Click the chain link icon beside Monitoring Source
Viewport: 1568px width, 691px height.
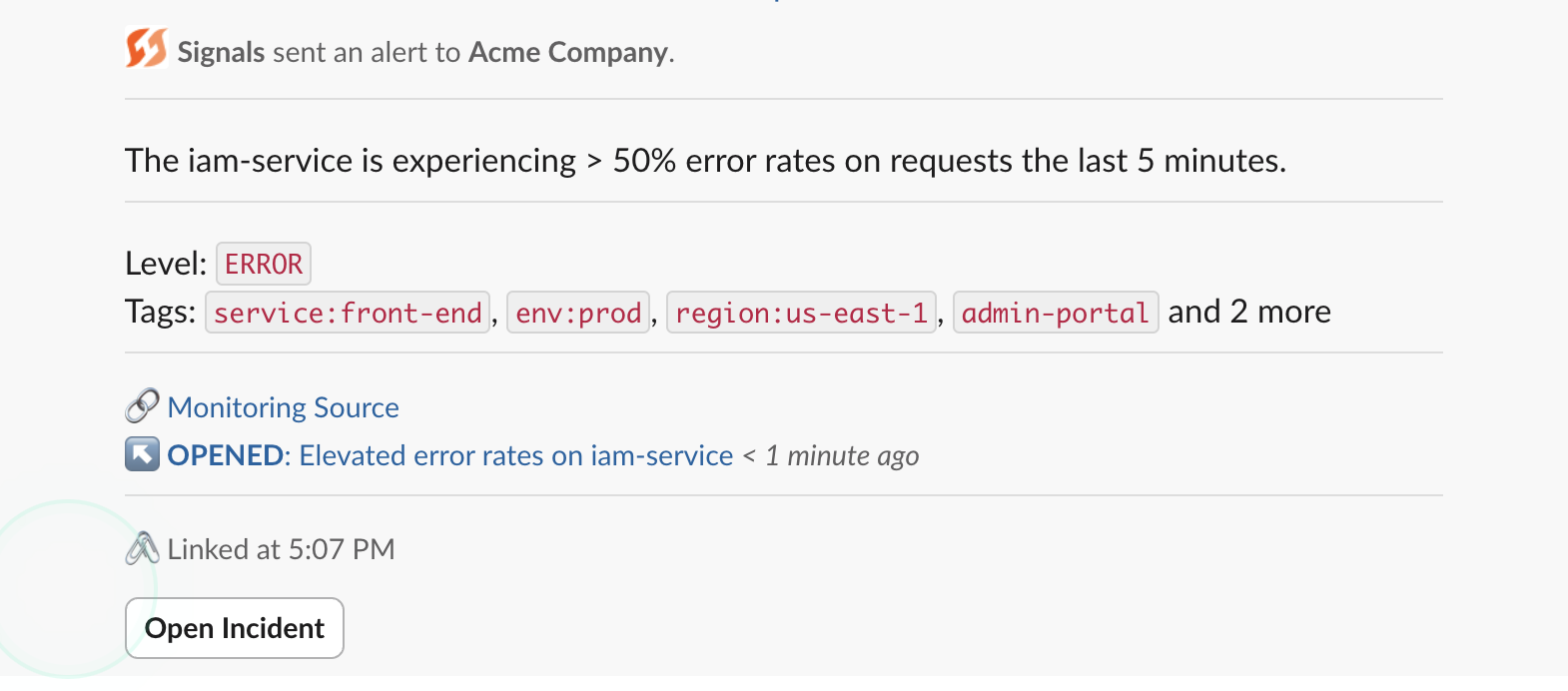pyautogui.click(x=142, y=406)
